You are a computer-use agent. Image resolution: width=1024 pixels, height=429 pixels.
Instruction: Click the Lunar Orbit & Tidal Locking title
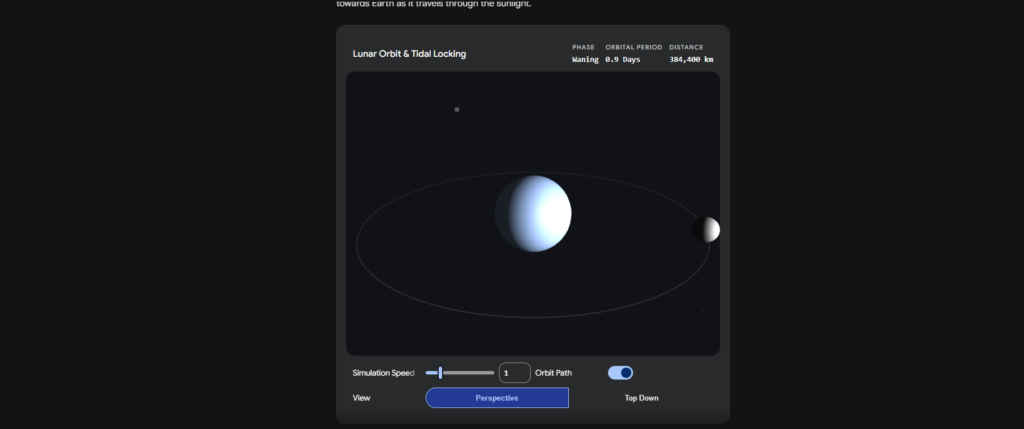pos(409,53)
